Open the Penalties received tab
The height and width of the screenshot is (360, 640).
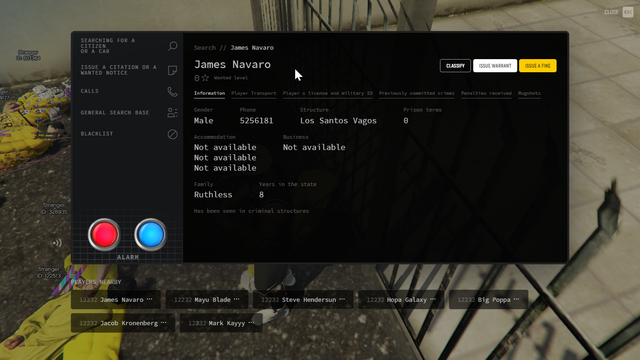point(486,93)
